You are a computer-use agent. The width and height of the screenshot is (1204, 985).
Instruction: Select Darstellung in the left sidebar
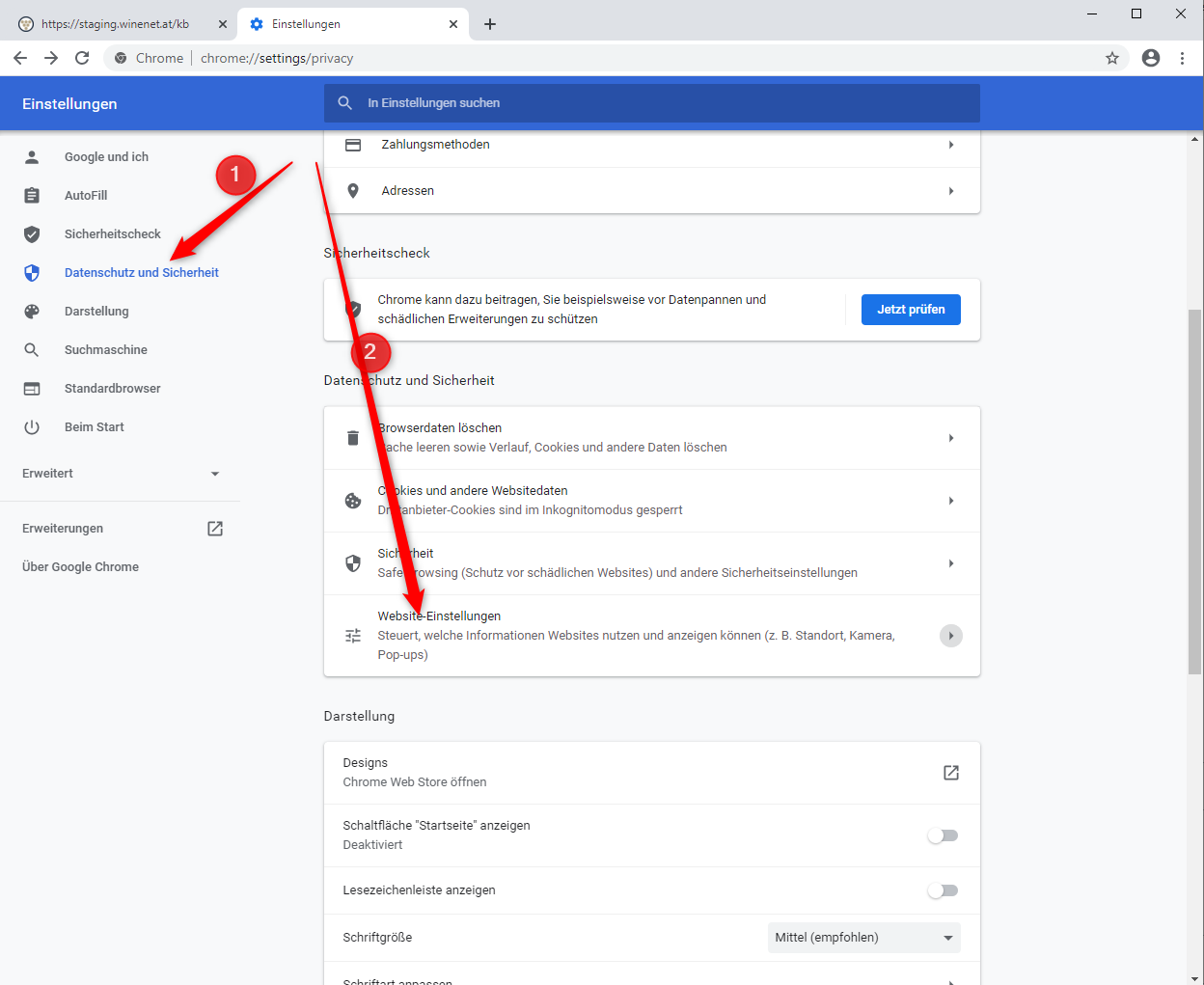point(96,312)
